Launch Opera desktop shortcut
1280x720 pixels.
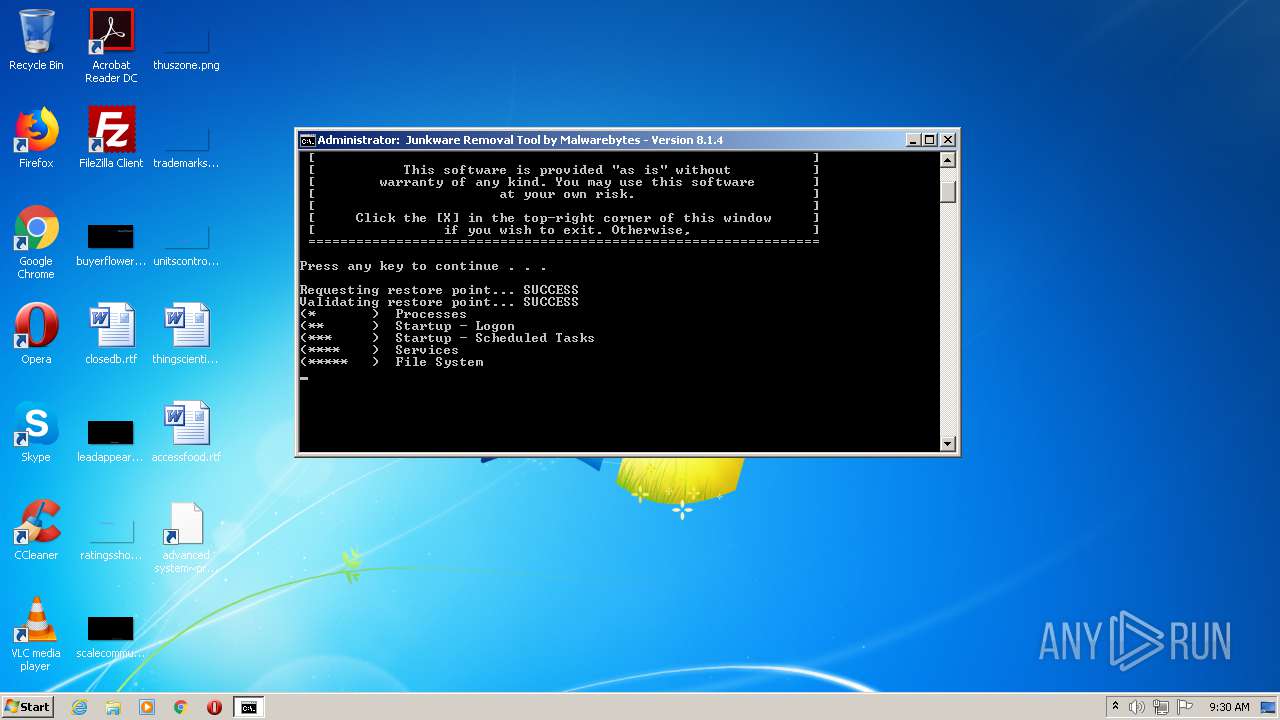[36, 334]
